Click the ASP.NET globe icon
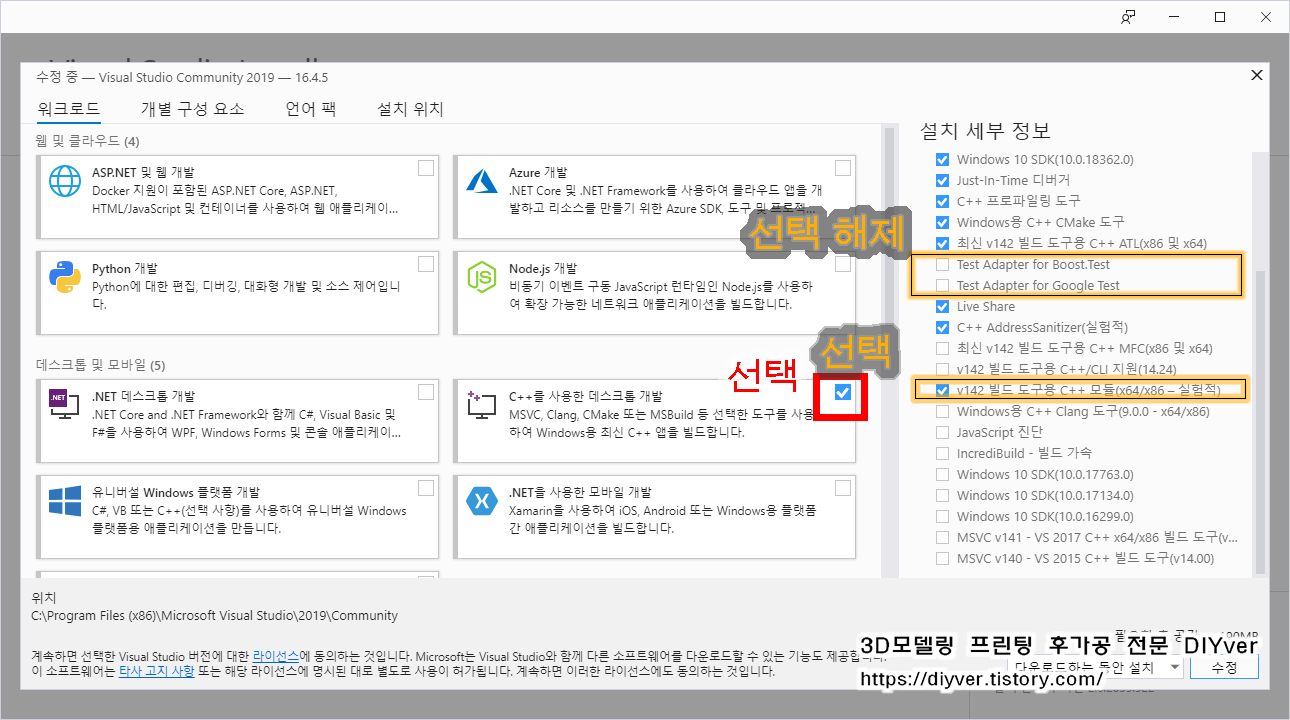Screen dimensions: 1290x720 [x=65, y=181]
